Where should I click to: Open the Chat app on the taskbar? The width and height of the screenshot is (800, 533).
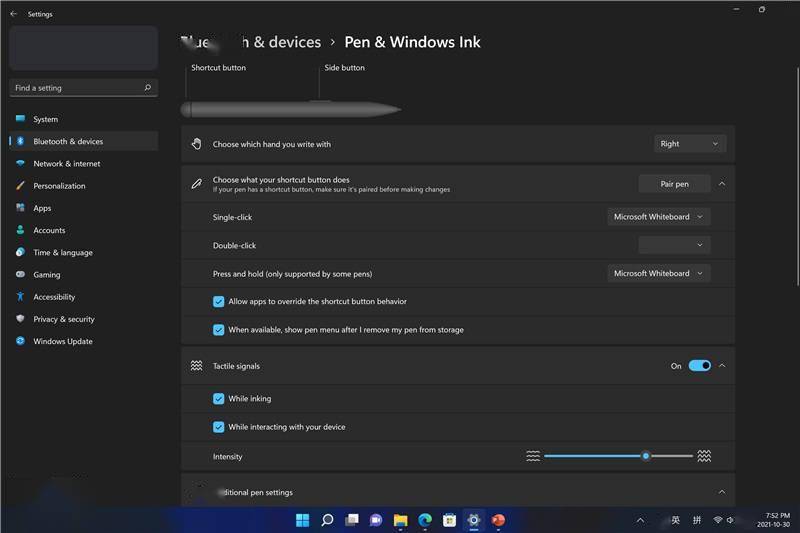tap(376, 520)
